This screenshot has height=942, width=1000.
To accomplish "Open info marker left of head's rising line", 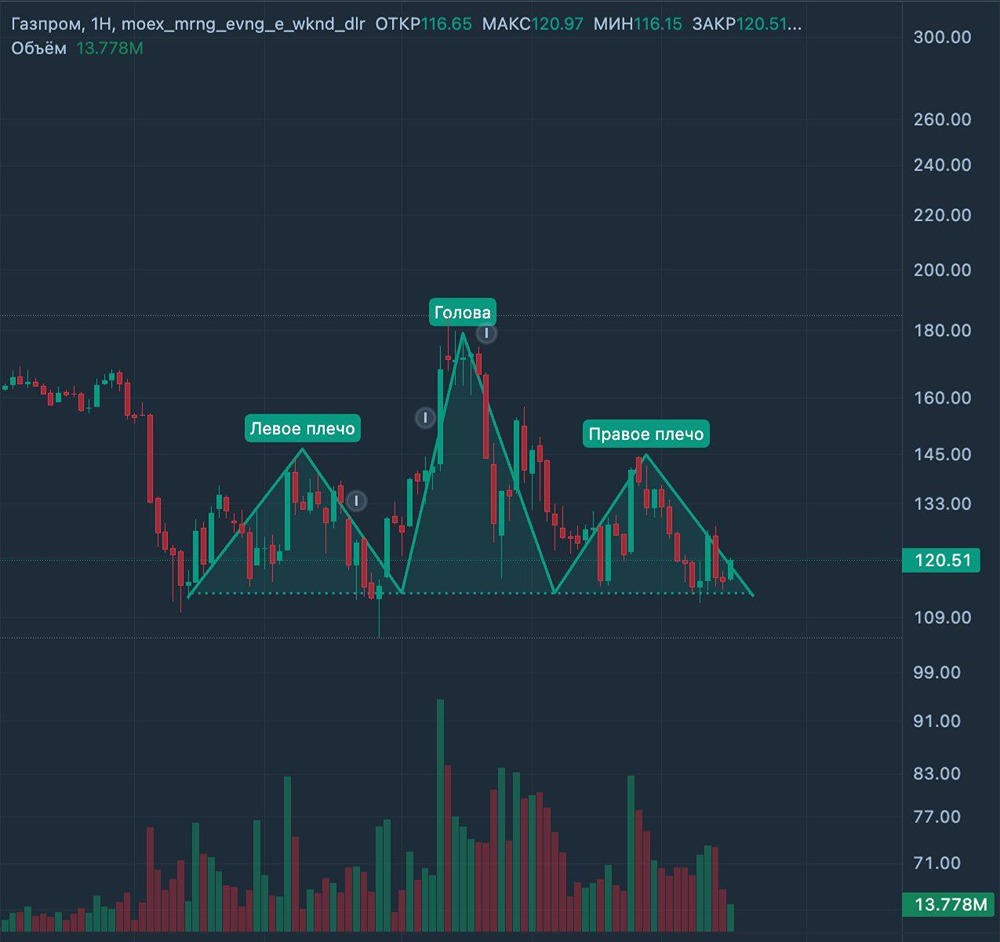I will coord(425,418).
